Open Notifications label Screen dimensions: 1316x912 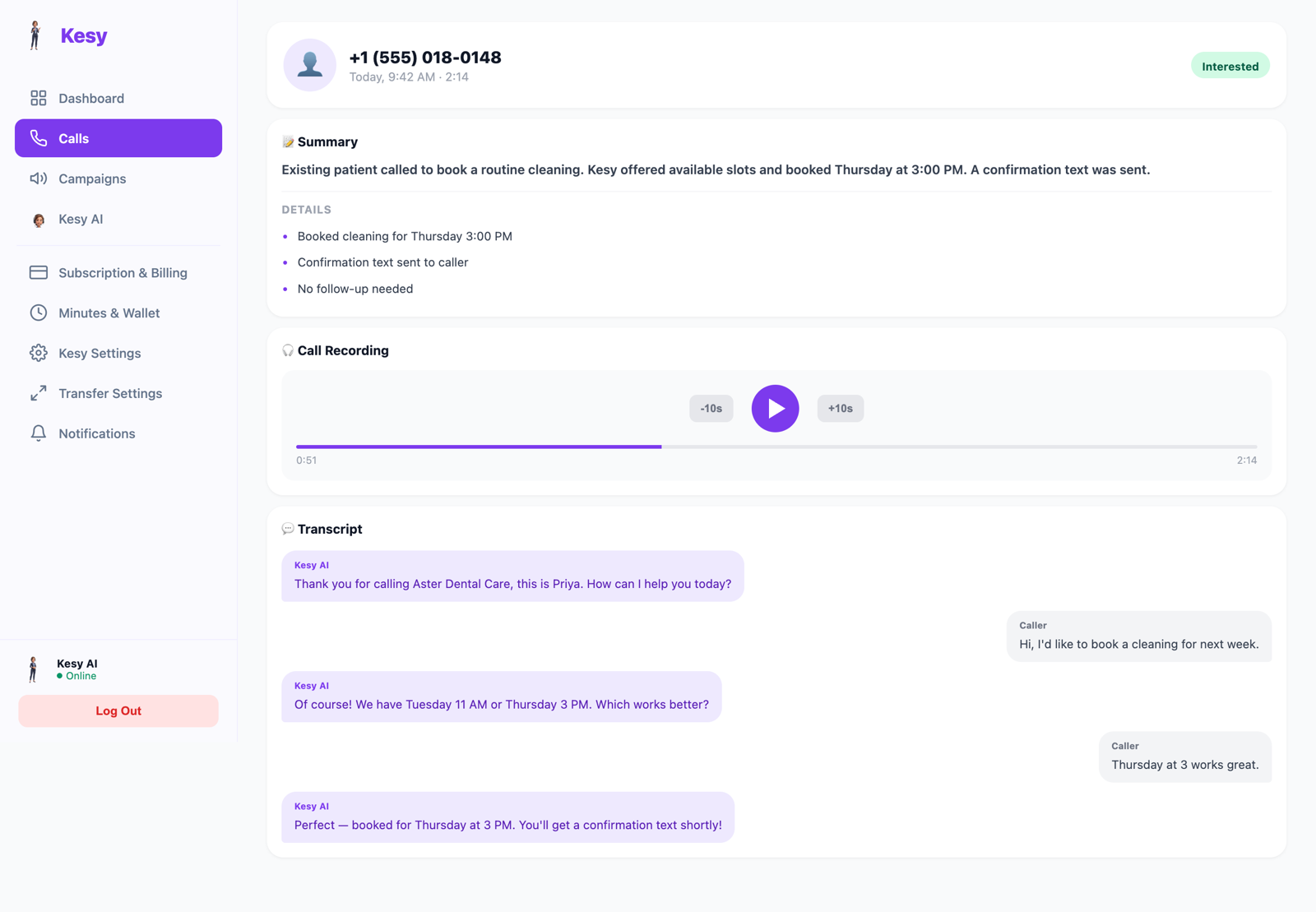(96, 433)
